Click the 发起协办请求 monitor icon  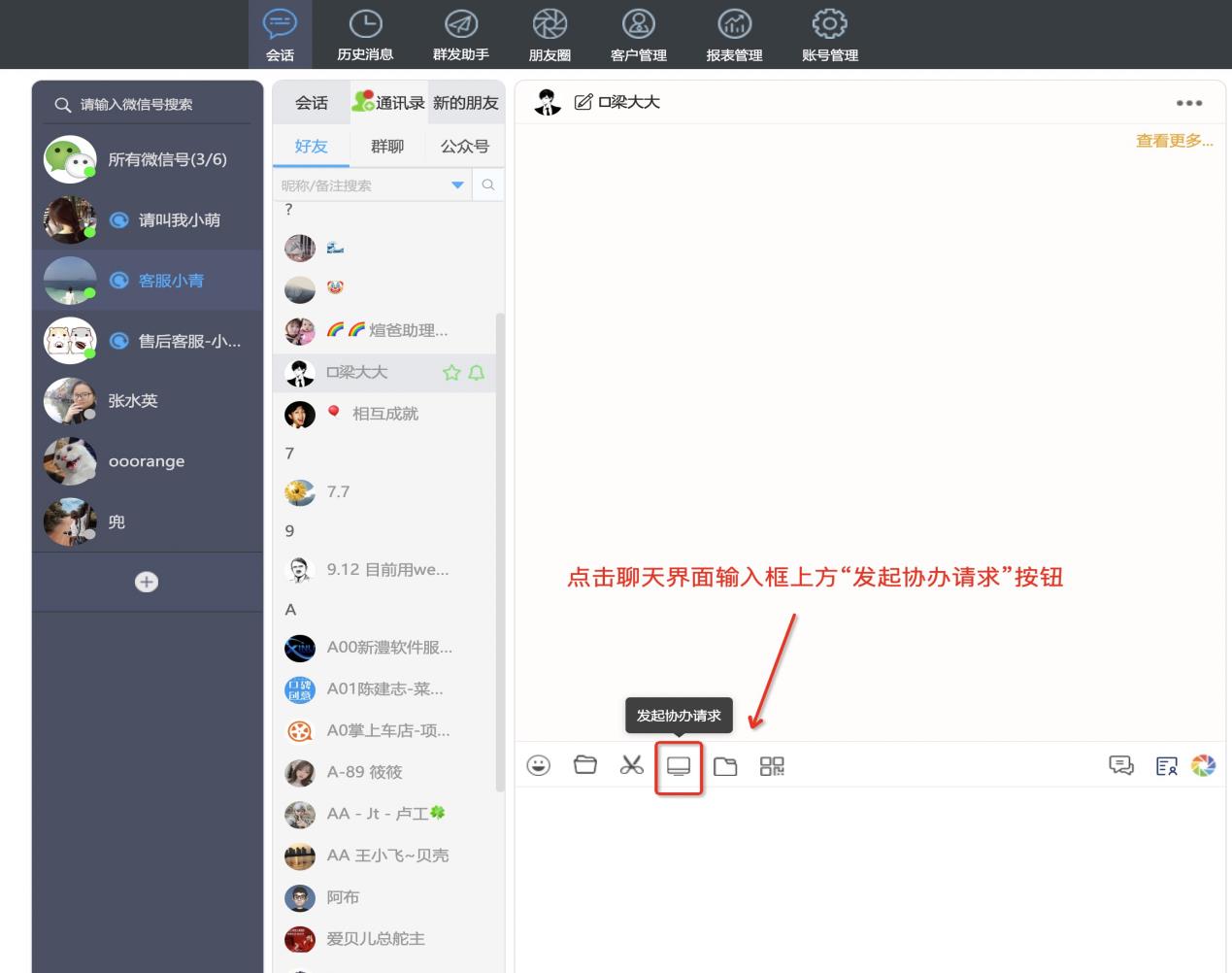[x=679, y=767]
